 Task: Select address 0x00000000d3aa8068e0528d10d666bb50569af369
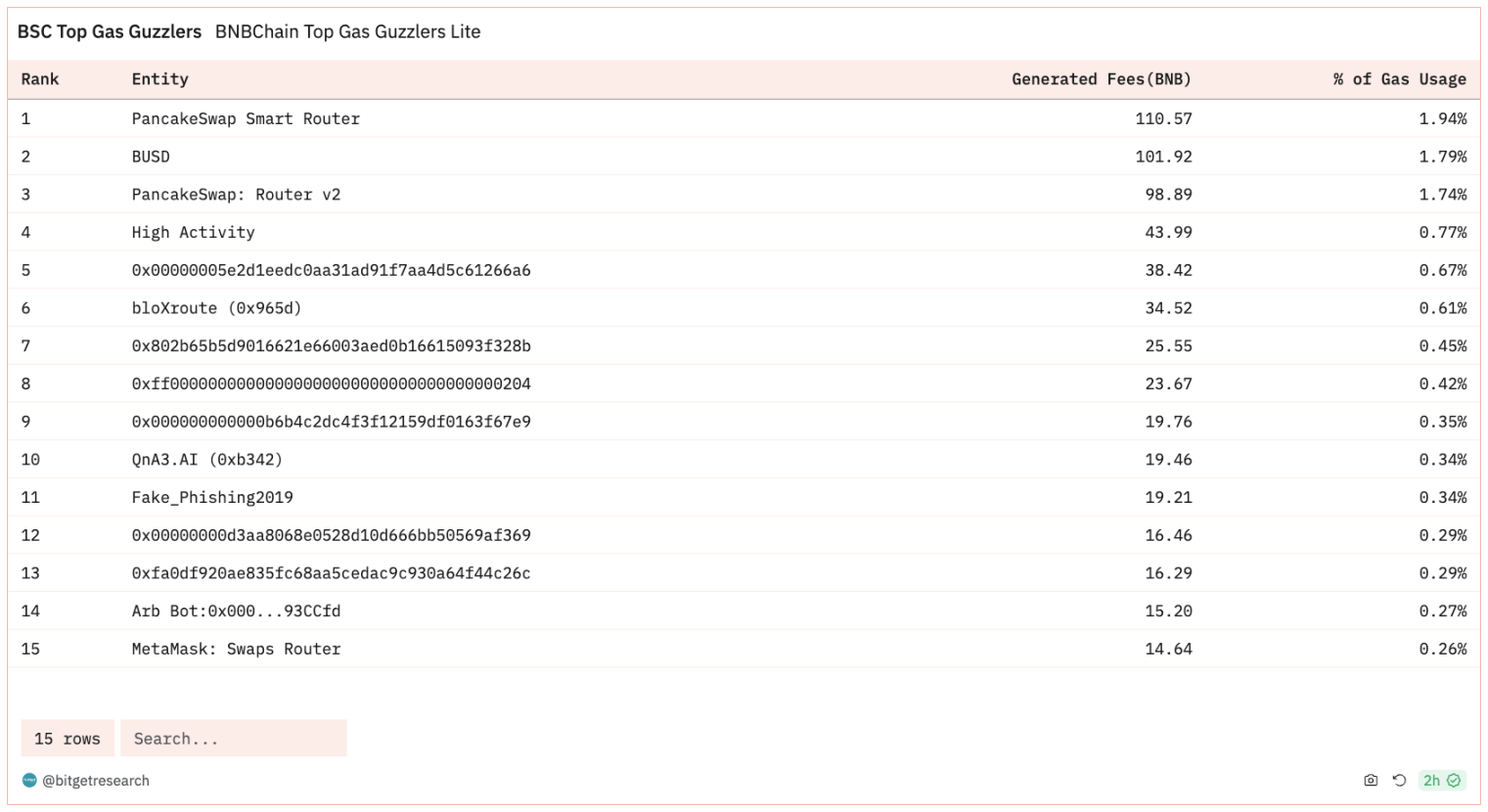tap(332, 535)
